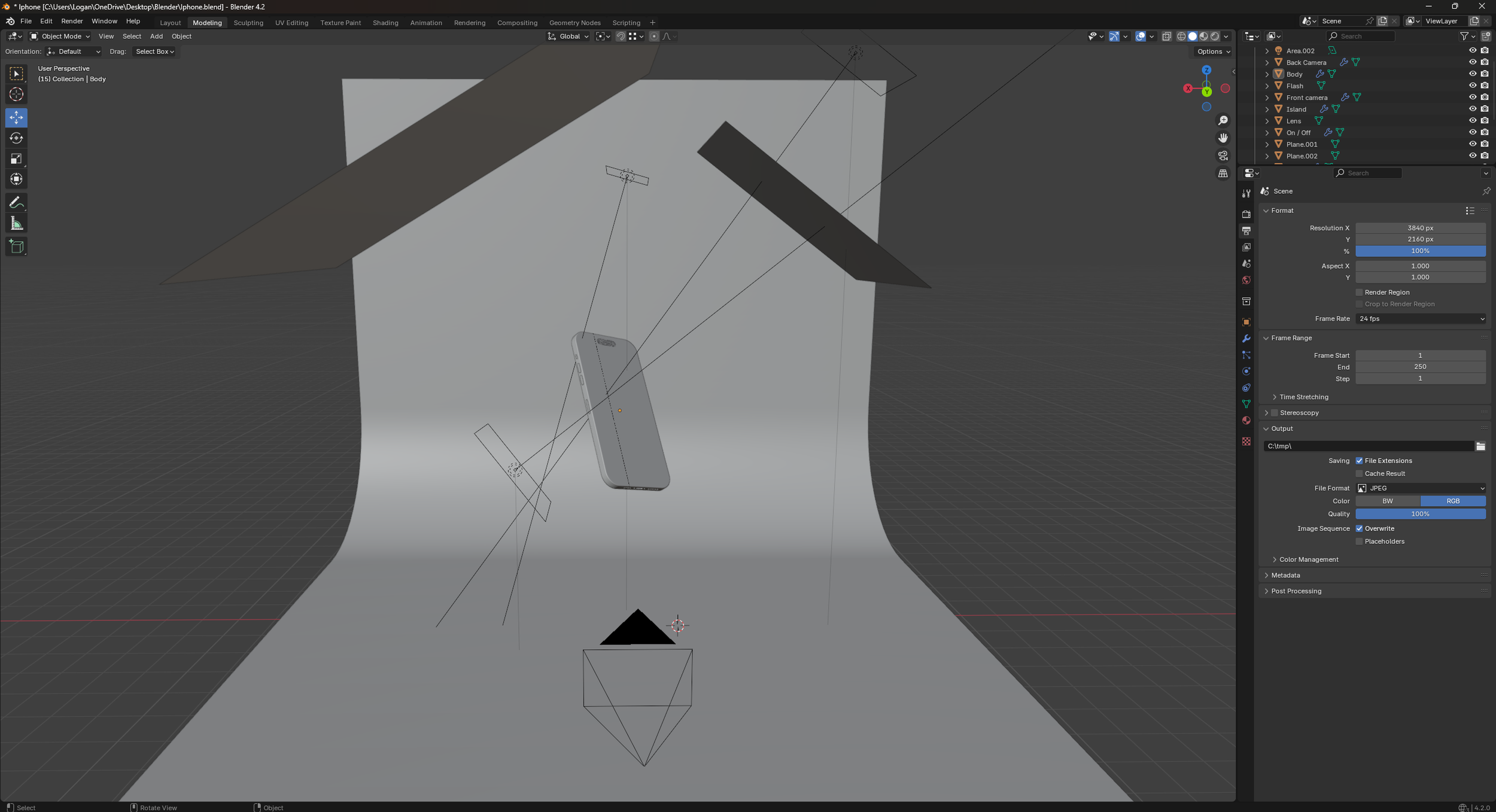
Task: Activate the Annotate pencil tool
Action: [x=16, y=203]
